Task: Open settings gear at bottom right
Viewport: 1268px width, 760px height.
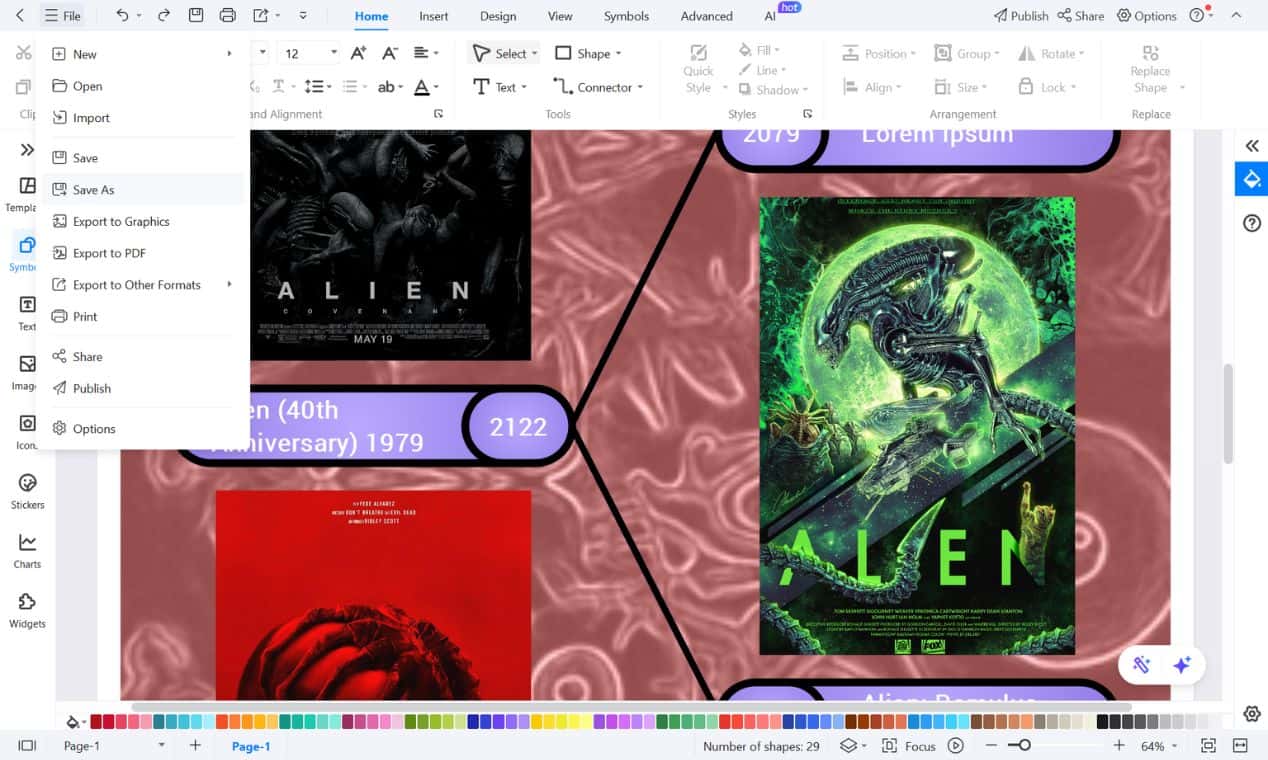Action: click(x=1251, y=713)
